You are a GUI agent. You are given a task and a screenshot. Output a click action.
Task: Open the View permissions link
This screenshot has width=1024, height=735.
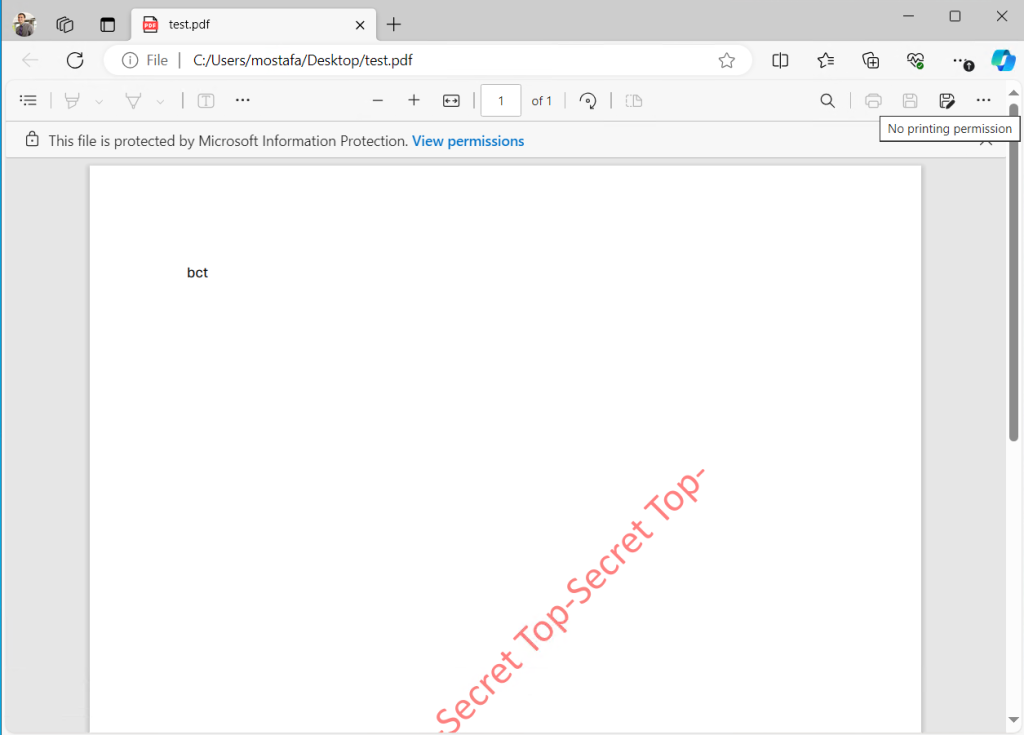point(468,141)
